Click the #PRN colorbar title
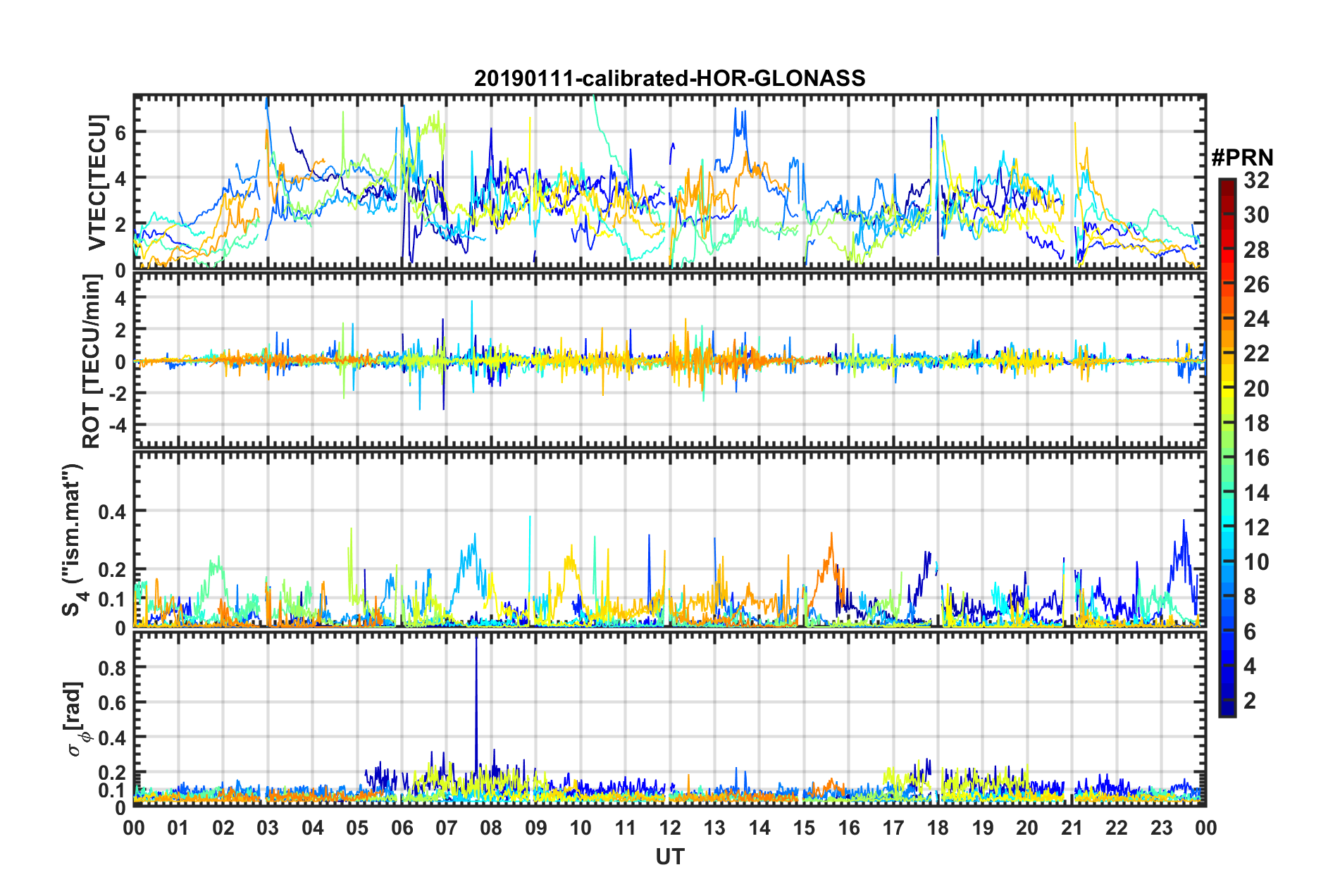Image resolution: width=1340 pixels, height=896 pixels. (x=1242, y=158)
